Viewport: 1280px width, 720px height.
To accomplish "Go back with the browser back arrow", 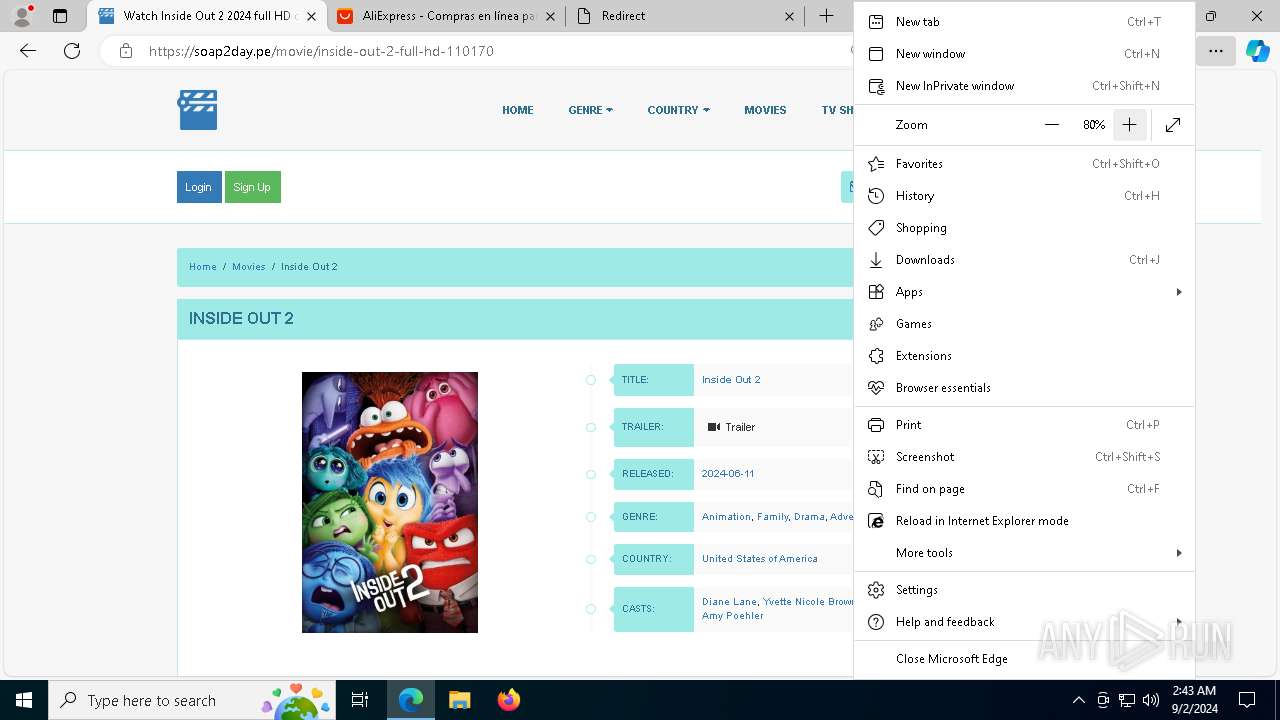I will coord(28,51).
